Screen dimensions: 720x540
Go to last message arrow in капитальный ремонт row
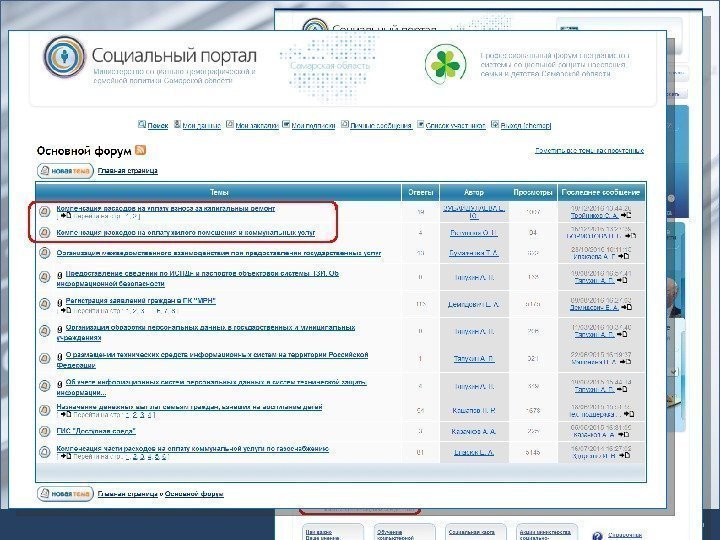pyautogui.click(x=625, y=215)
